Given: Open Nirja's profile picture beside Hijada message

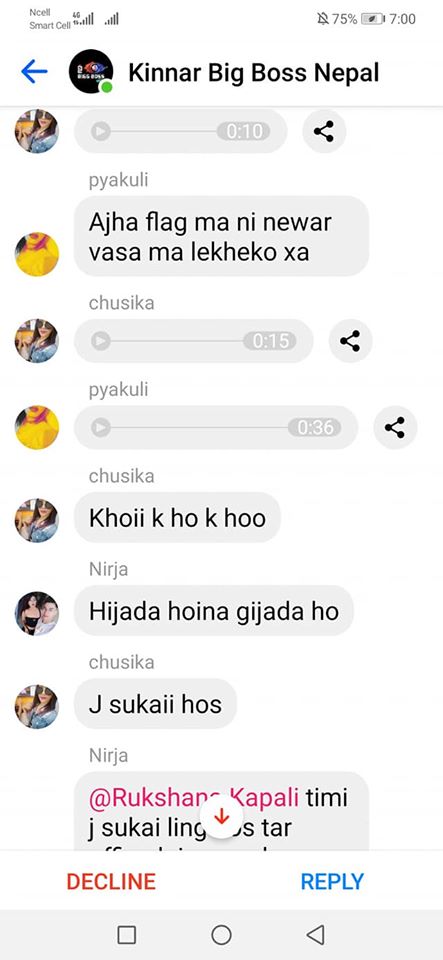Looking at the screenshot, I should point(37,613).
